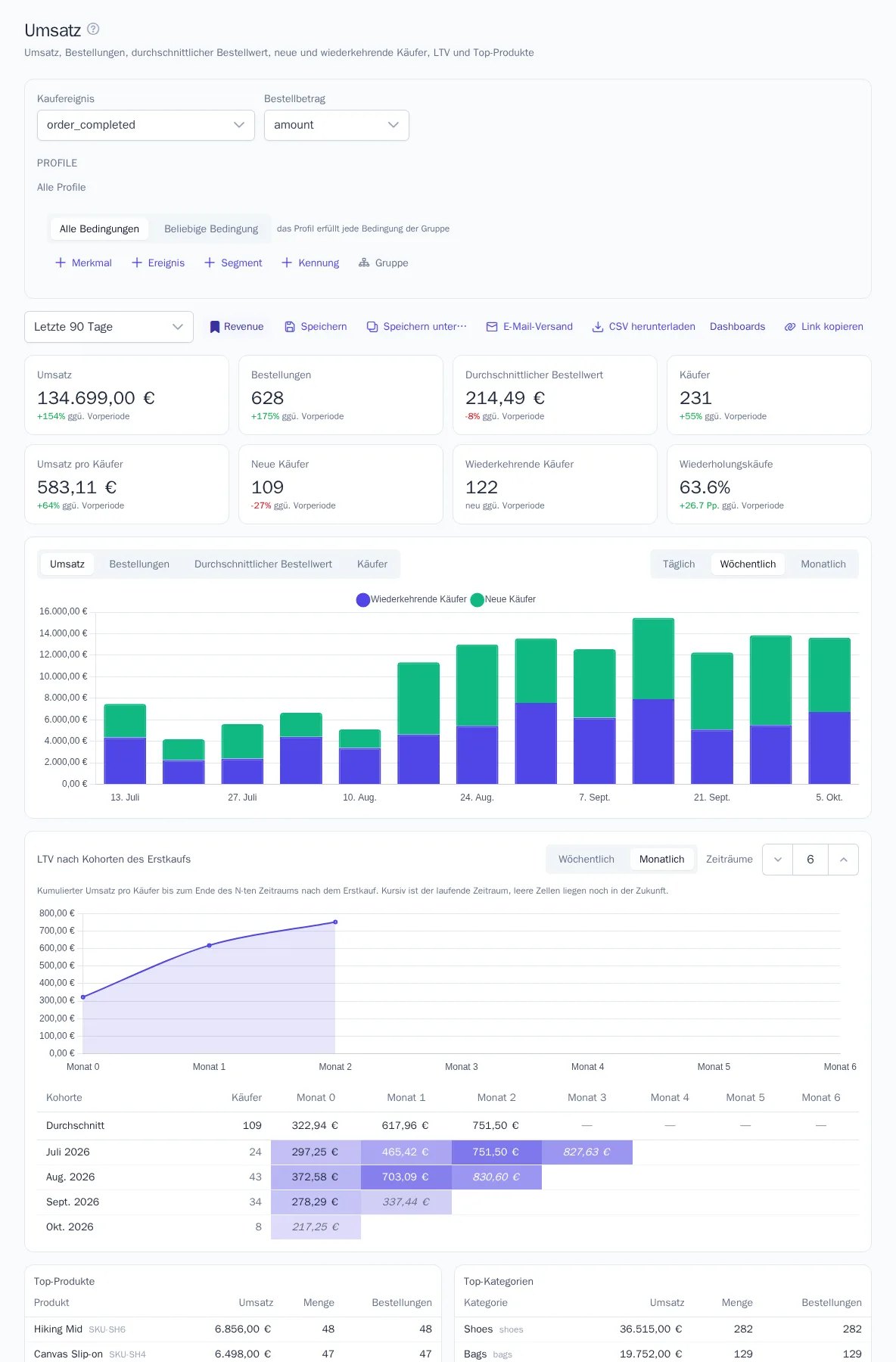The image size is (896, 1362).
Task: Decrease Zeiträume with the down chevron
Action: 778,860
